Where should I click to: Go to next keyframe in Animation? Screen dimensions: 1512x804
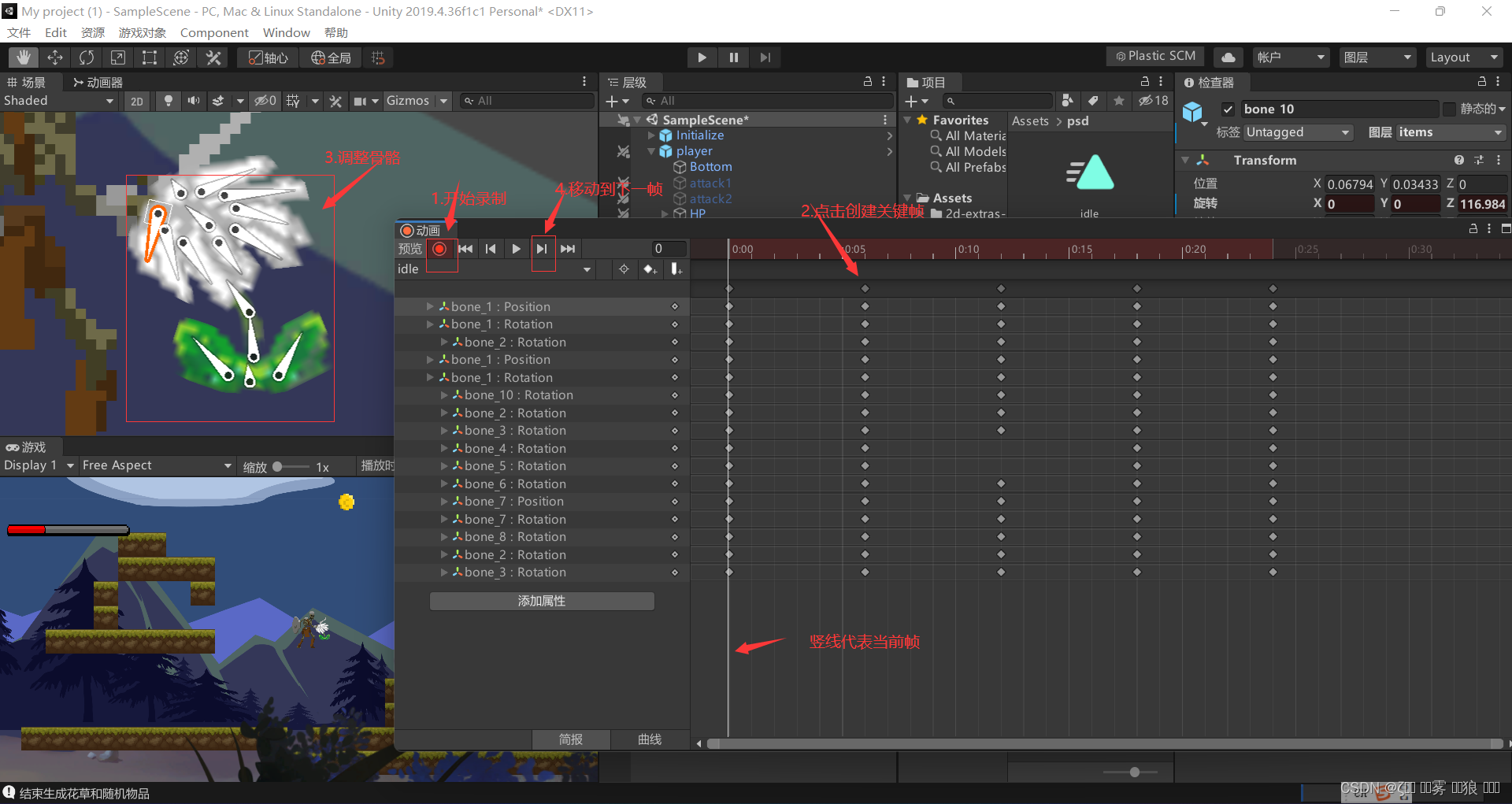coord(542,249)
